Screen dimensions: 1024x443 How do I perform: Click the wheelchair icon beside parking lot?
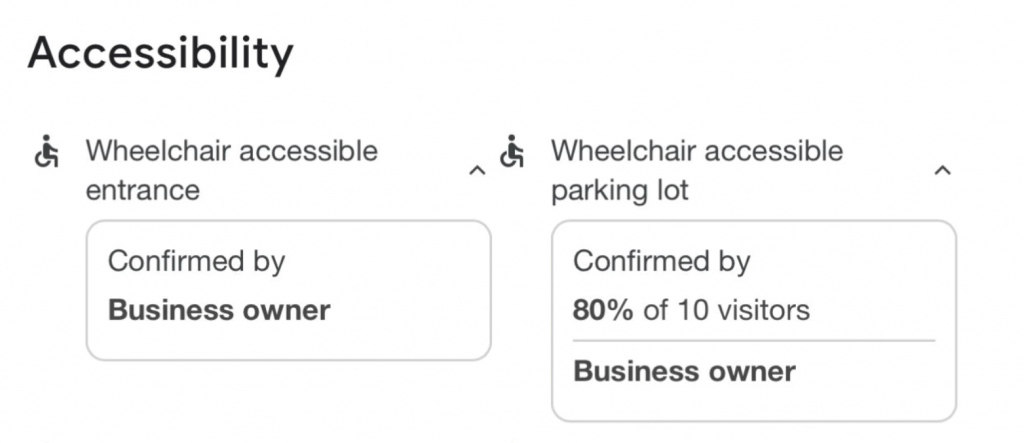[x=513, y=152]
